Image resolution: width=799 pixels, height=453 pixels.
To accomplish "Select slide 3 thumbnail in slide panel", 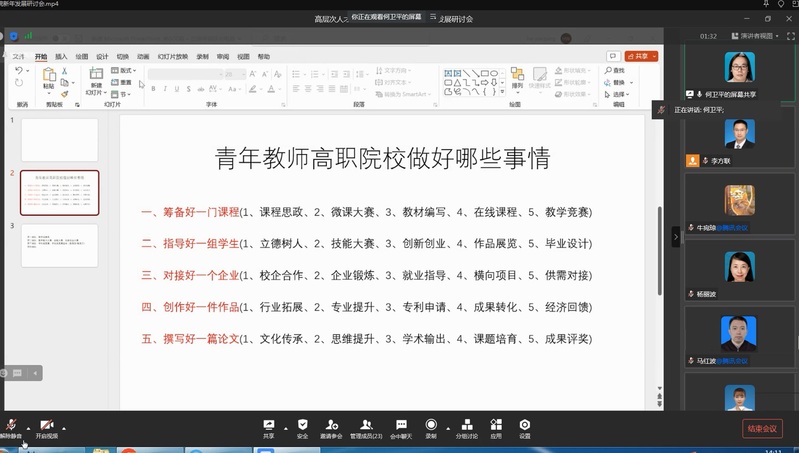I will pos(60,245).
